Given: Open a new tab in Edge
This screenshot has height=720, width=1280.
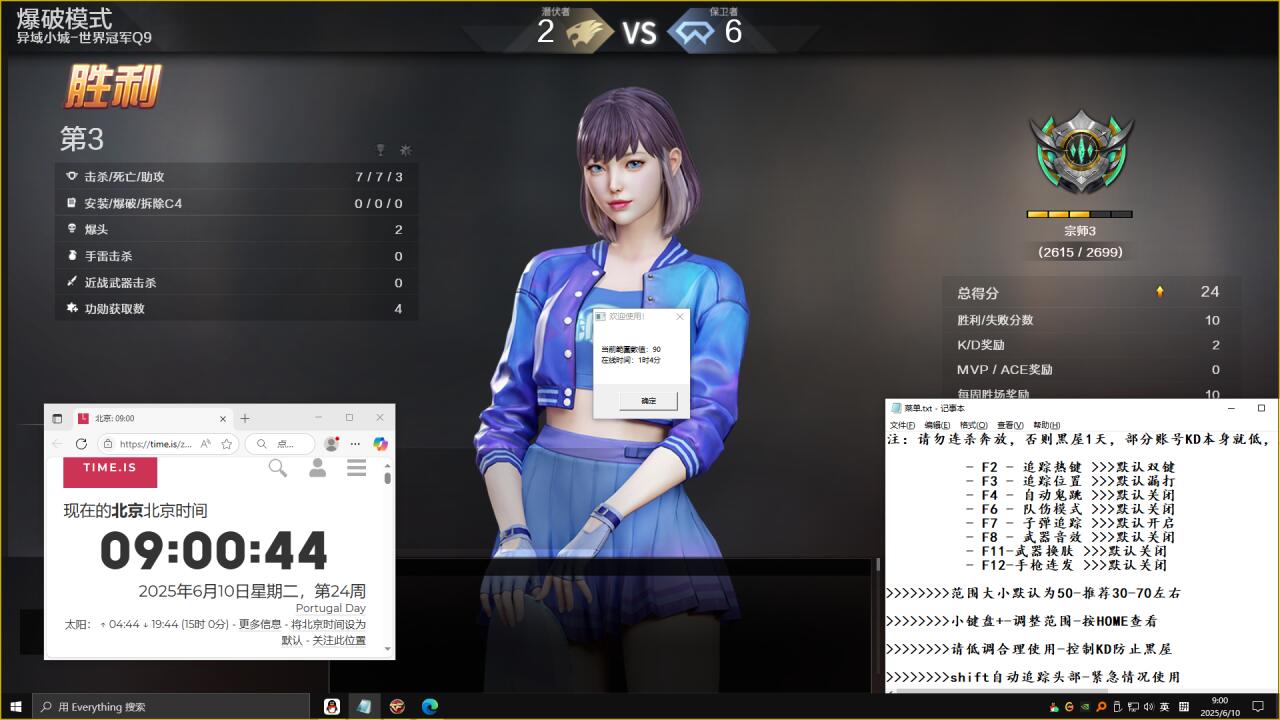Looking at the screenshot, I should 245,418.
